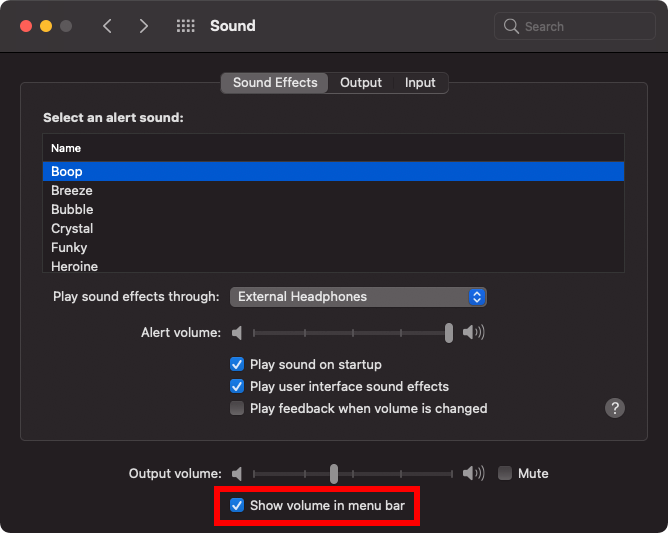The width and height of the screenshot is (668, 533).
Task: Switch to the Output tab
Action: point(361,83)
